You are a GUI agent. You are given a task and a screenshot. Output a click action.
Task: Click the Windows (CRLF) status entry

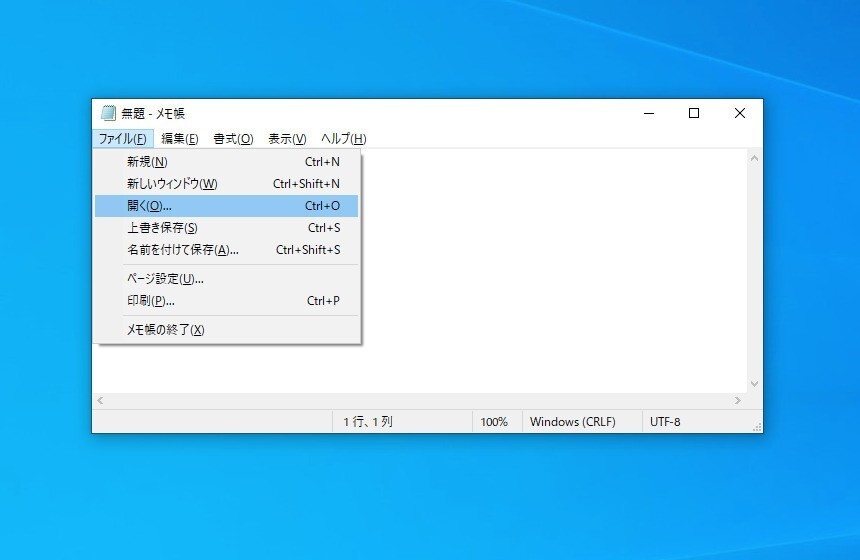(573, 422)
